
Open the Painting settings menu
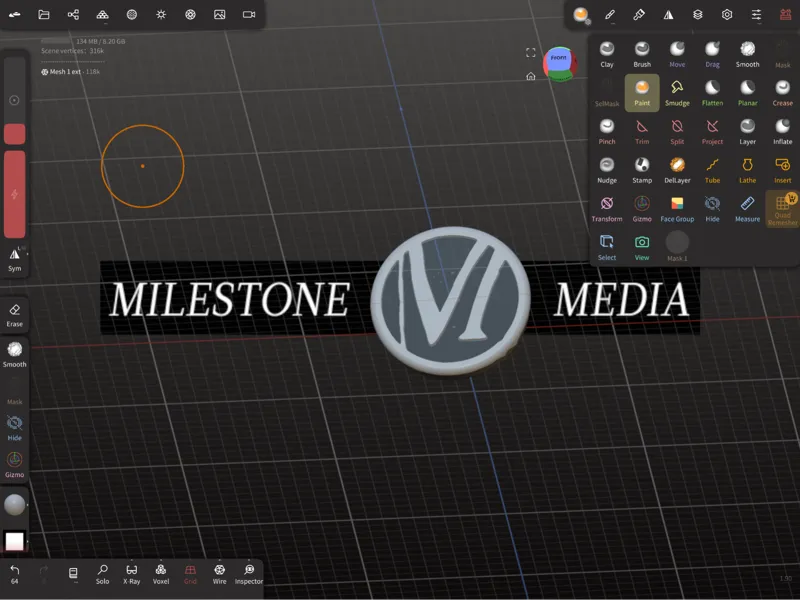coord(639,15)
